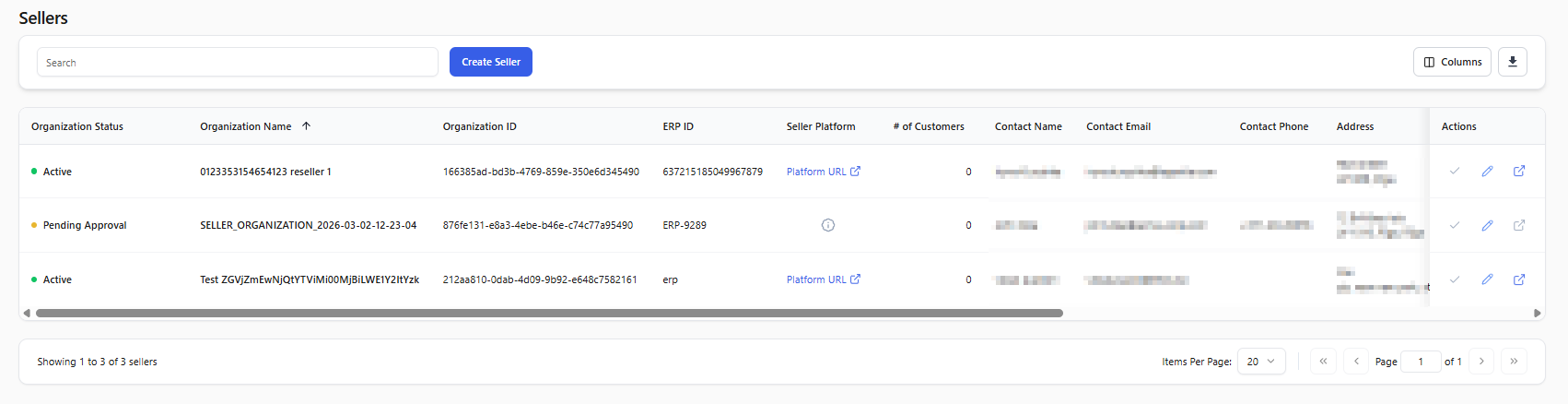Click the download export icon button
1568x404 pixels.
click(1512, 62)
